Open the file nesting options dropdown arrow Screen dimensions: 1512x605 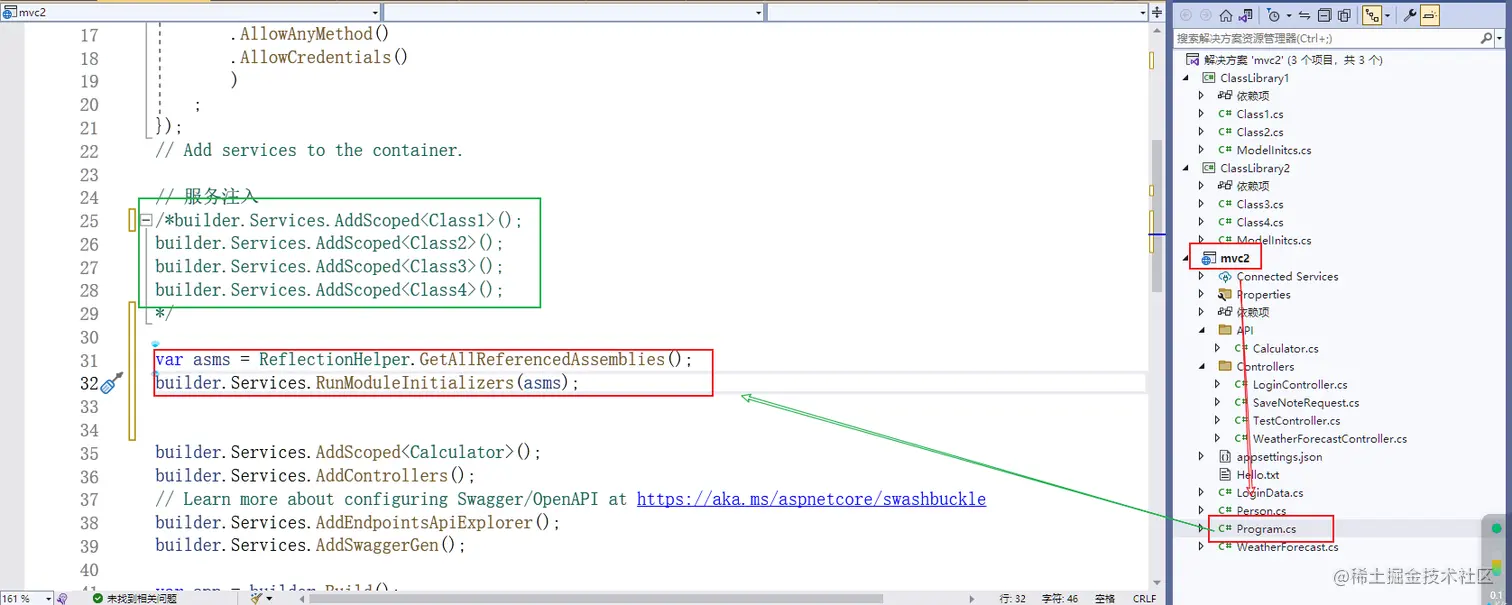(1388, 15)
